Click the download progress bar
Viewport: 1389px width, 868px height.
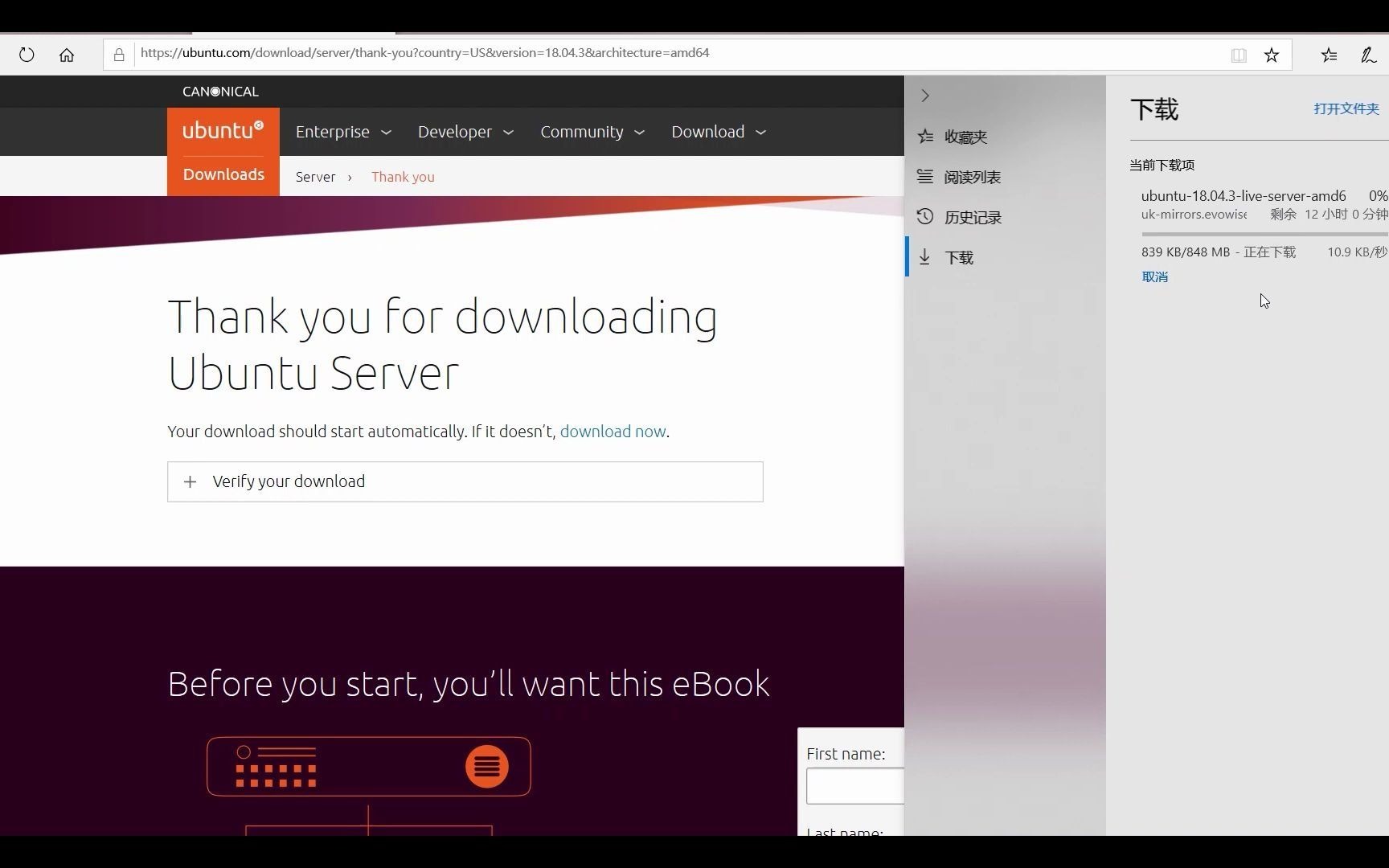coord(1264,234)
